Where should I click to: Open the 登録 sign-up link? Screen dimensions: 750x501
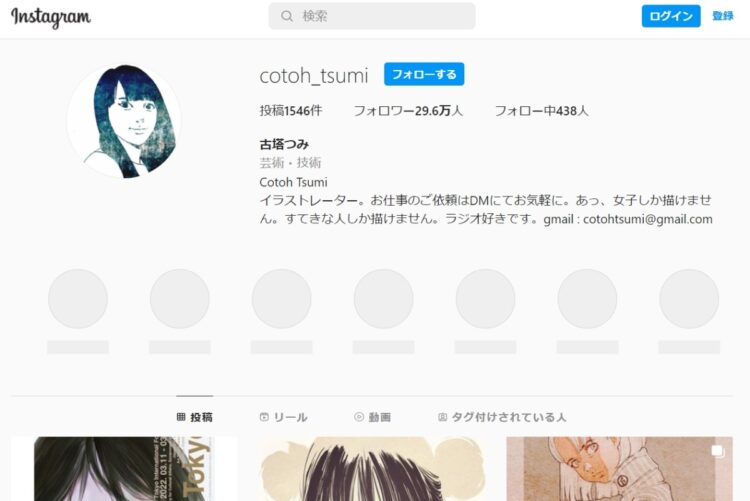[x=722, y=16]
